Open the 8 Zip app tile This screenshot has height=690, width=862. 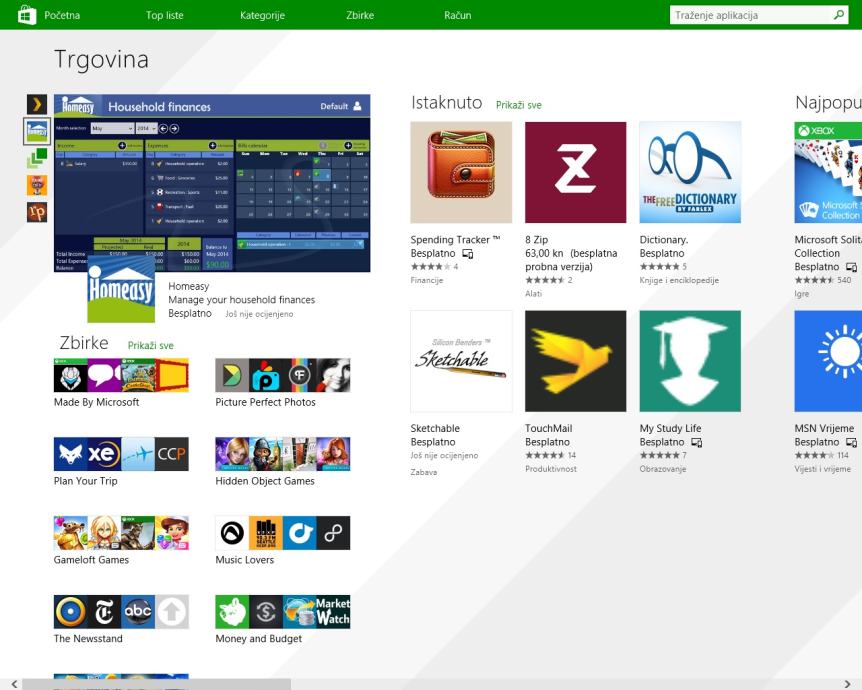tap(576, 173)
